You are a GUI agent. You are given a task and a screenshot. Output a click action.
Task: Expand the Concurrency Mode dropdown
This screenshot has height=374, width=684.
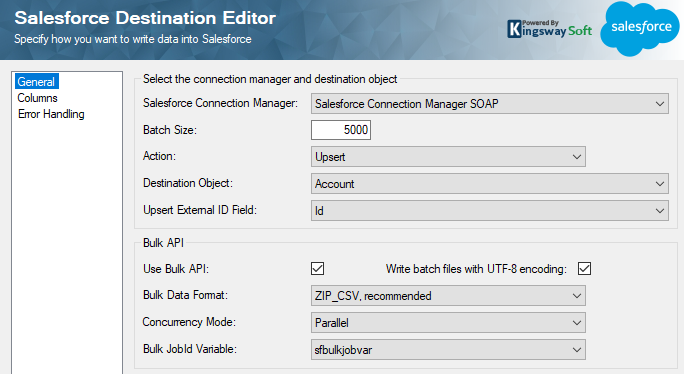click(448, 323)
